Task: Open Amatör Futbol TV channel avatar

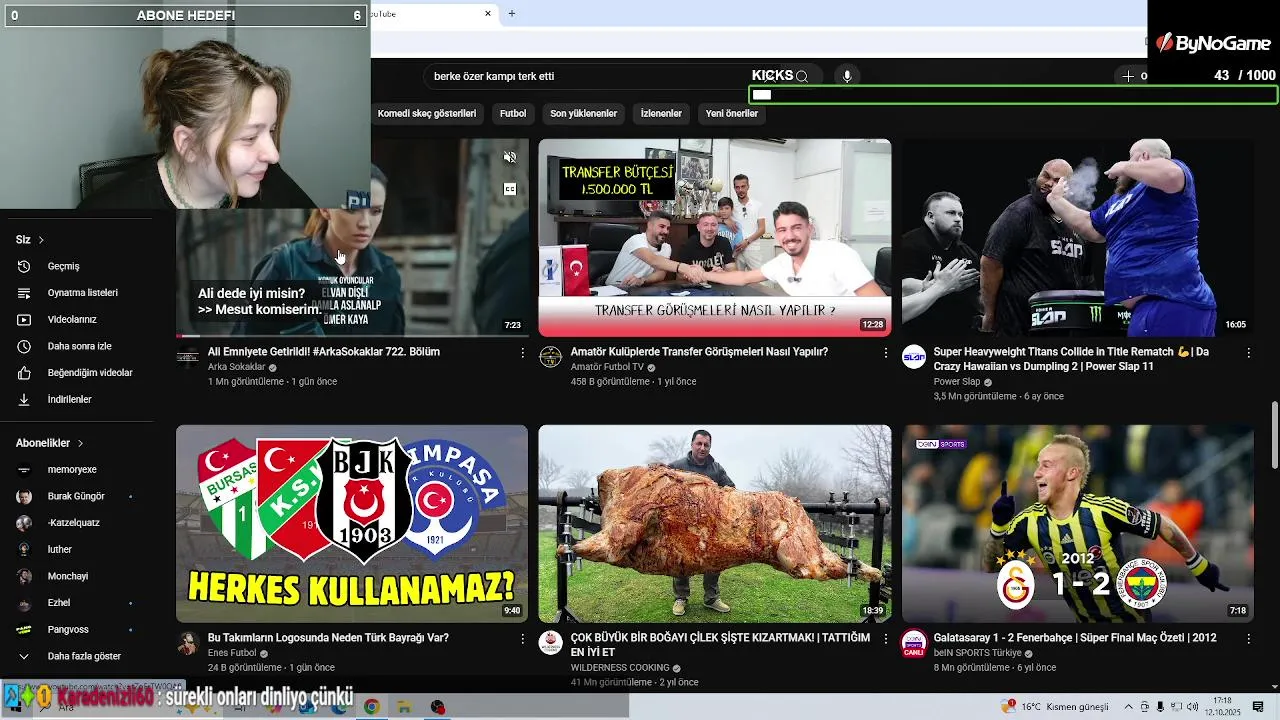Action: click(551, 358)
